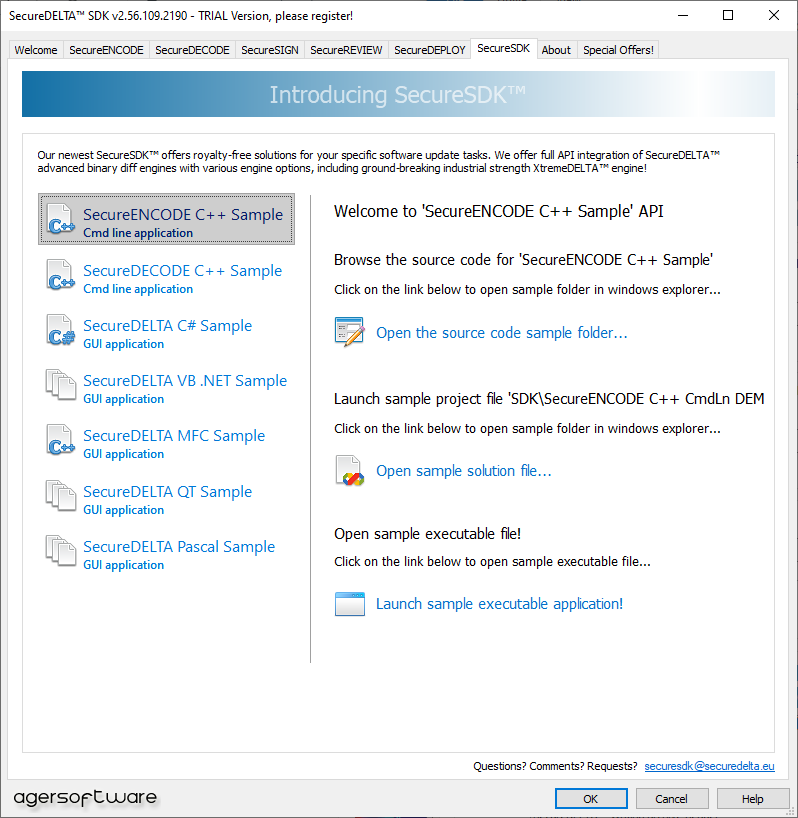
Task: Email securesdk@securedelta.eu via the link
Action: (x=709, y=766)
